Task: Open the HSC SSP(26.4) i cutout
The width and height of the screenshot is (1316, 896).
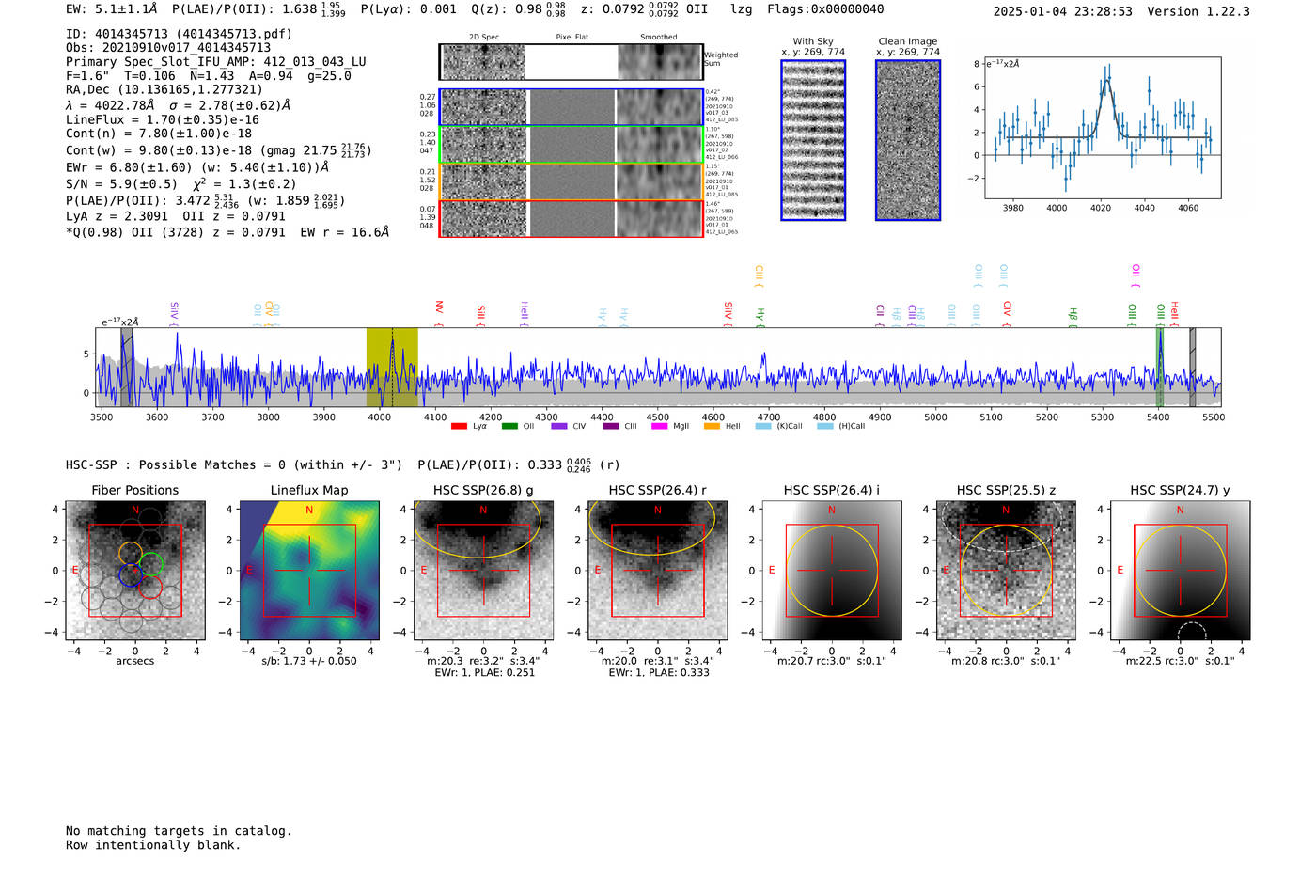Action: point(832,571)
